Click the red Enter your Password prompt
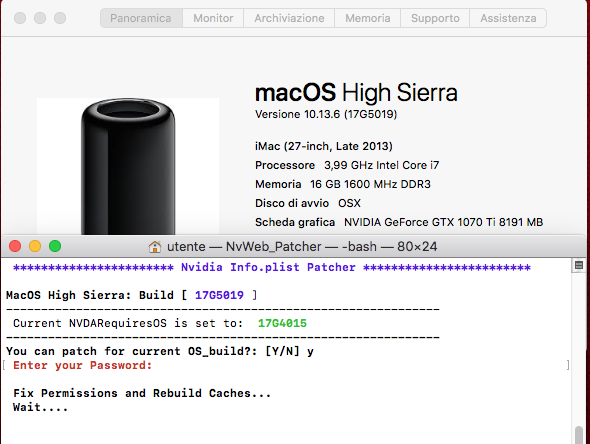Screen dimensions: 590x444 click(x=82, y=365)
